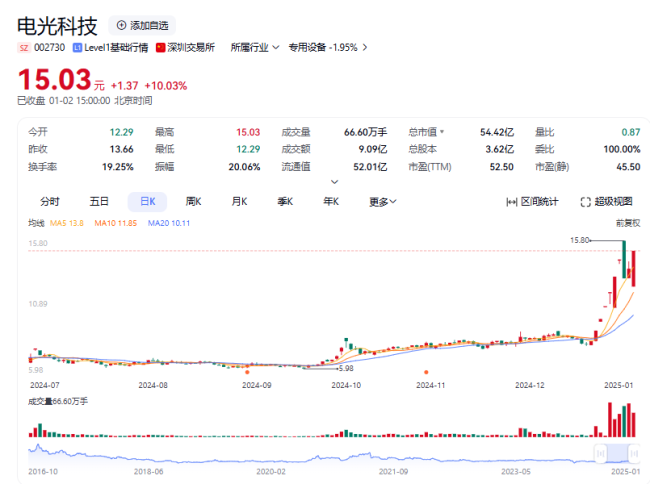Viewport: 650px width, 484px height.
Task: Click the 流通值 value 52.01亿
Action: [x=370, y=167]
